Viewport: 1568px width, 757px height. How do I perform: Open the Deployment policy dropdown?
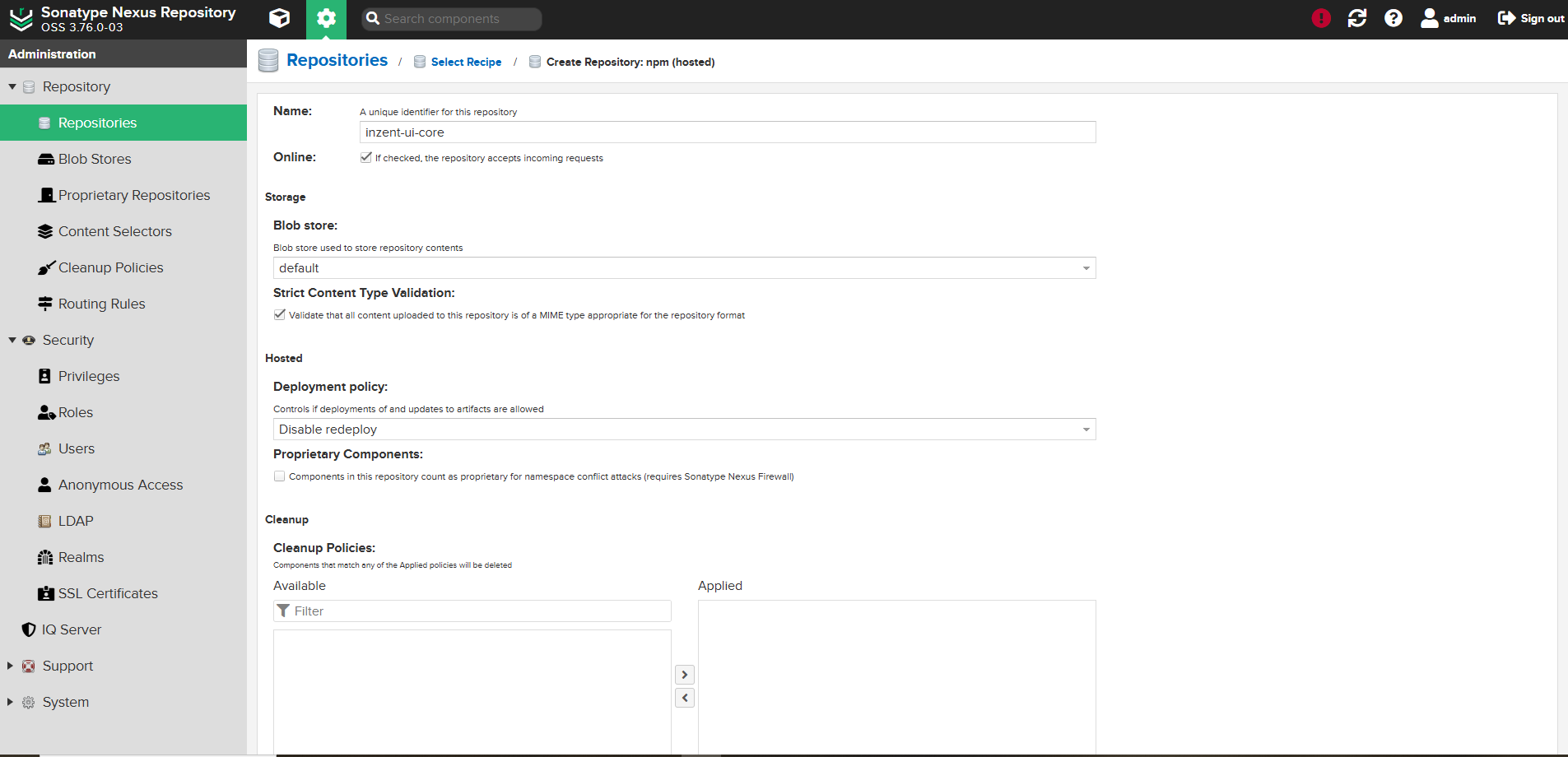(1086, 429)
